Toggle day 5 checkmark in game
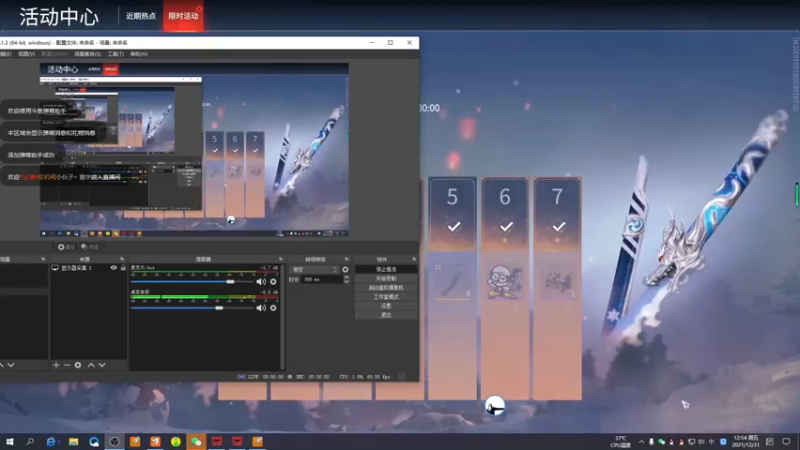800x450 pixels. (x=453, y=227)
